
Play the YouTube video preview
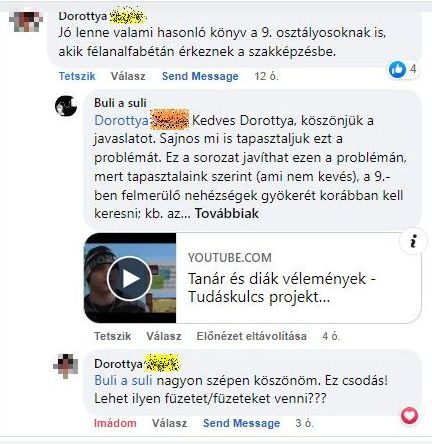129,279
